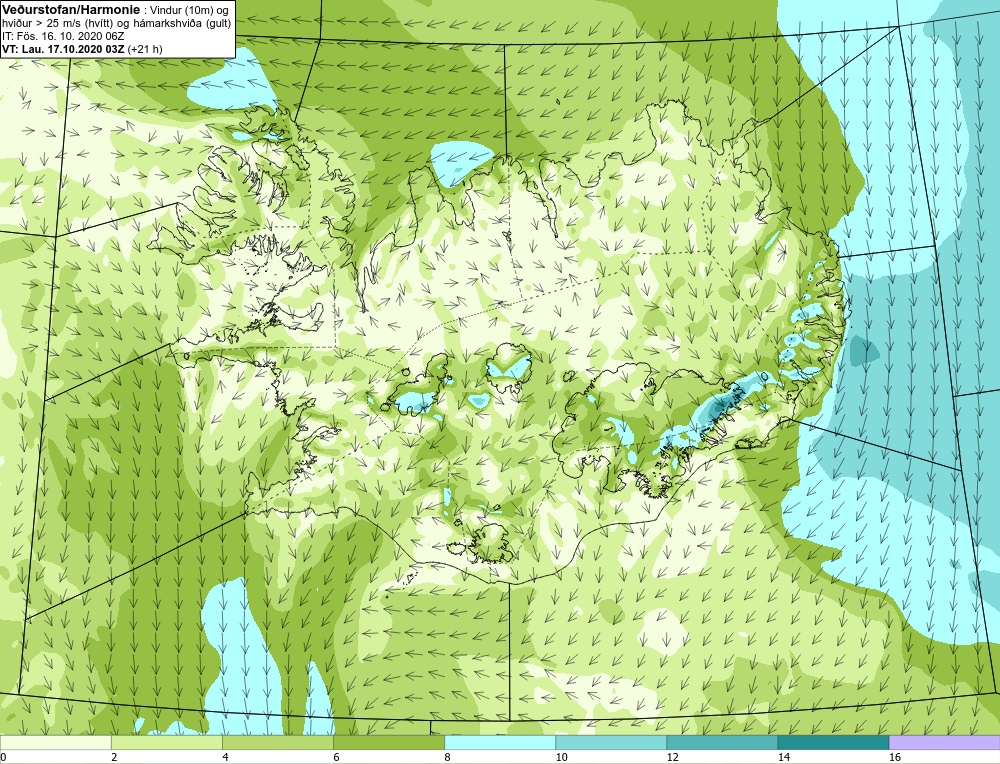Click the 6–8 m/s dark green swatch
The height and width of the screenshot is (764, 1000).
tap(389, 742)
